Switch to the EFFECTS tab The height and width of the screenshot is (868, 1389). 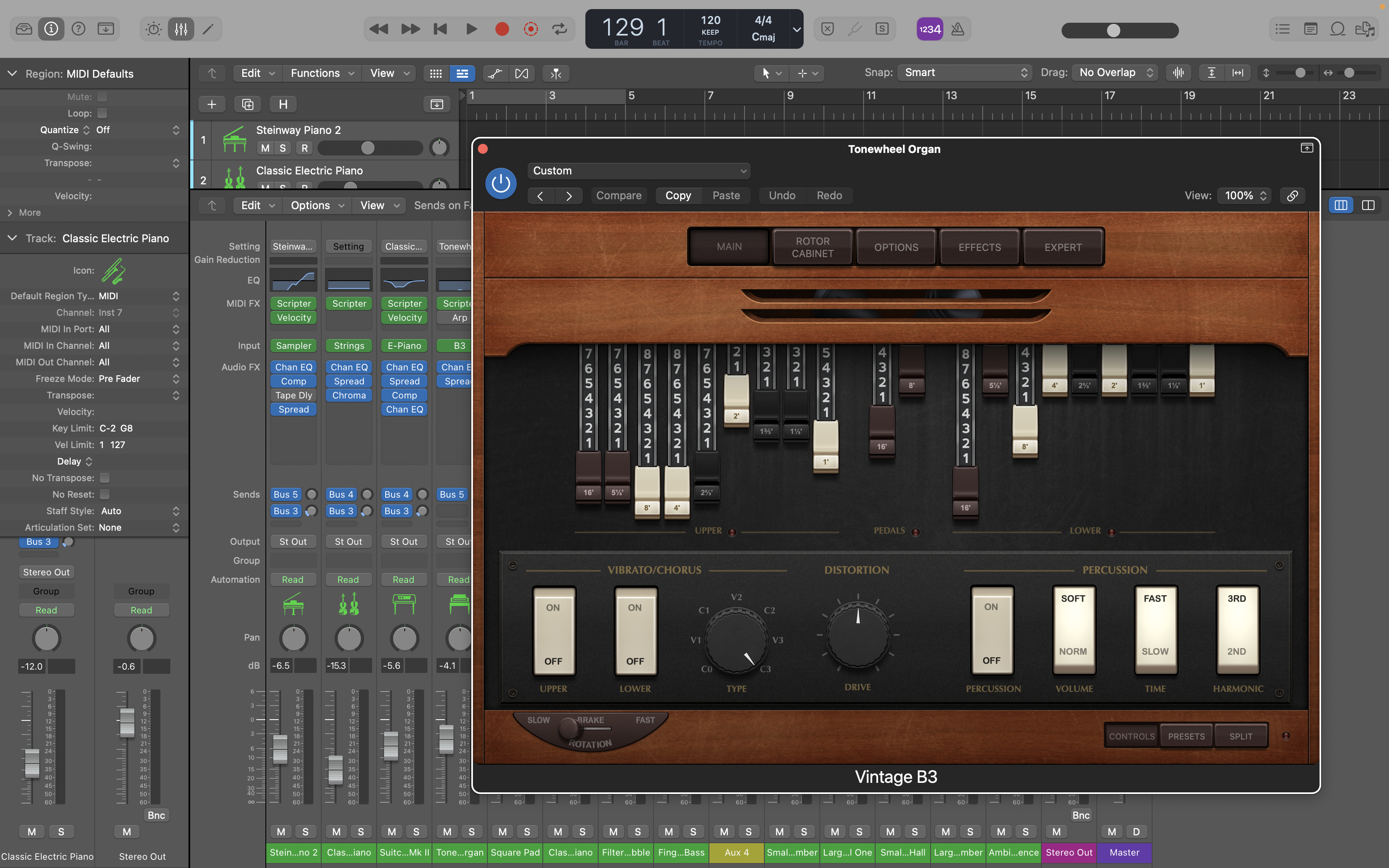(979, 248)
